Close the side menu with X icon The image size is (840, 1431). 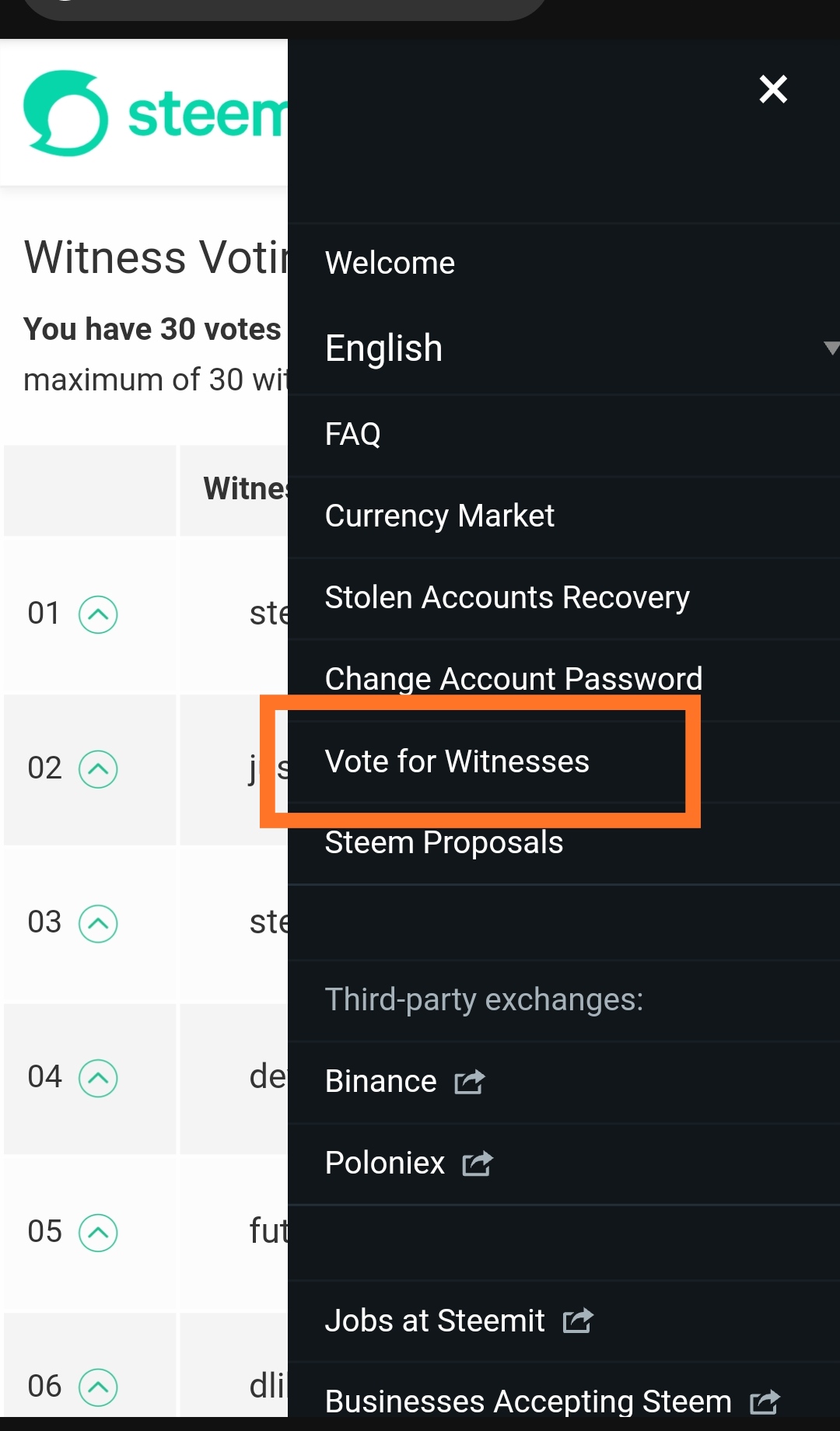click(x=773, y=89)
